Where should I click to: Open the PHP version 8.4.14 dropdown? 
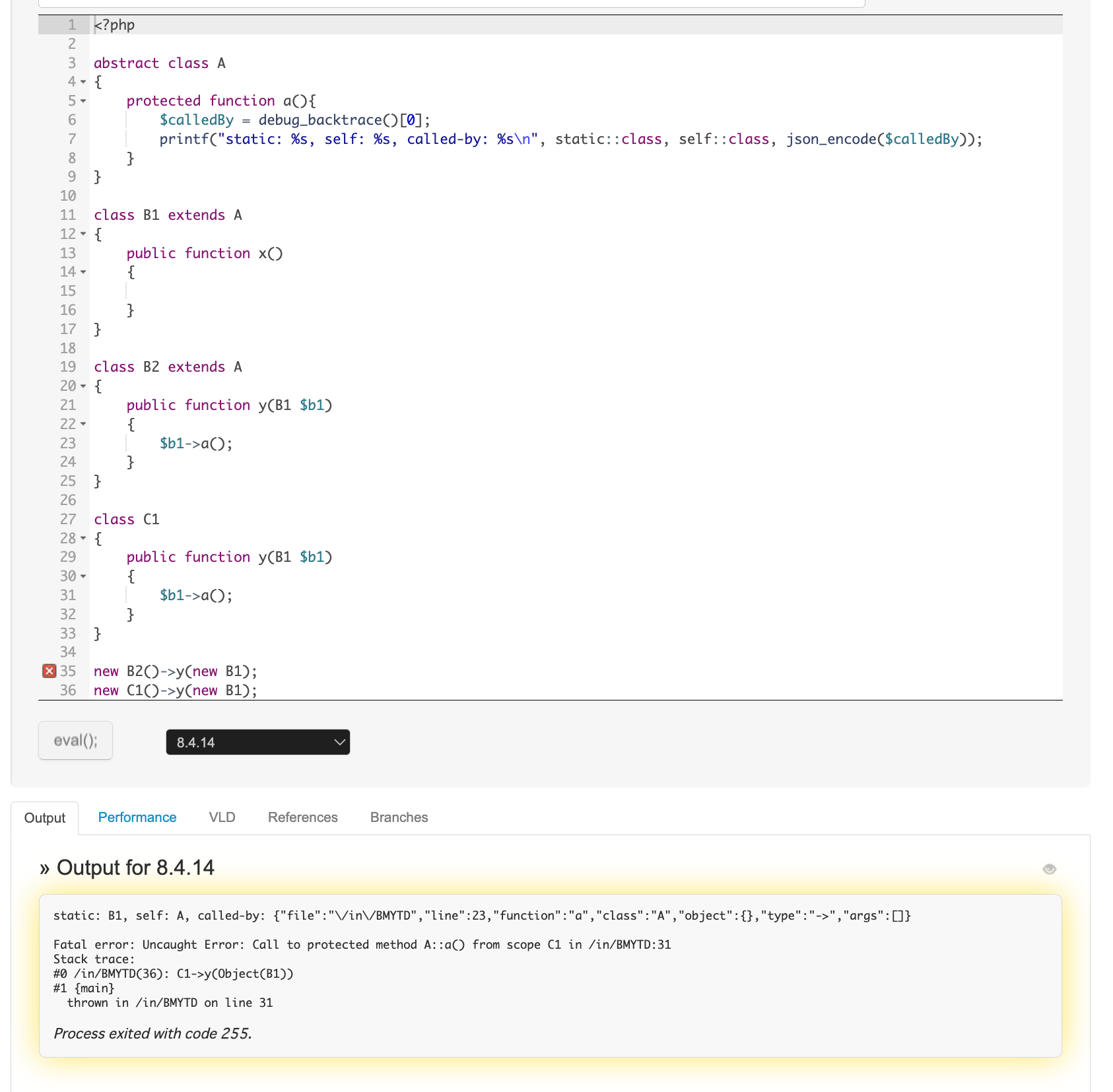[x=257, y=742]
